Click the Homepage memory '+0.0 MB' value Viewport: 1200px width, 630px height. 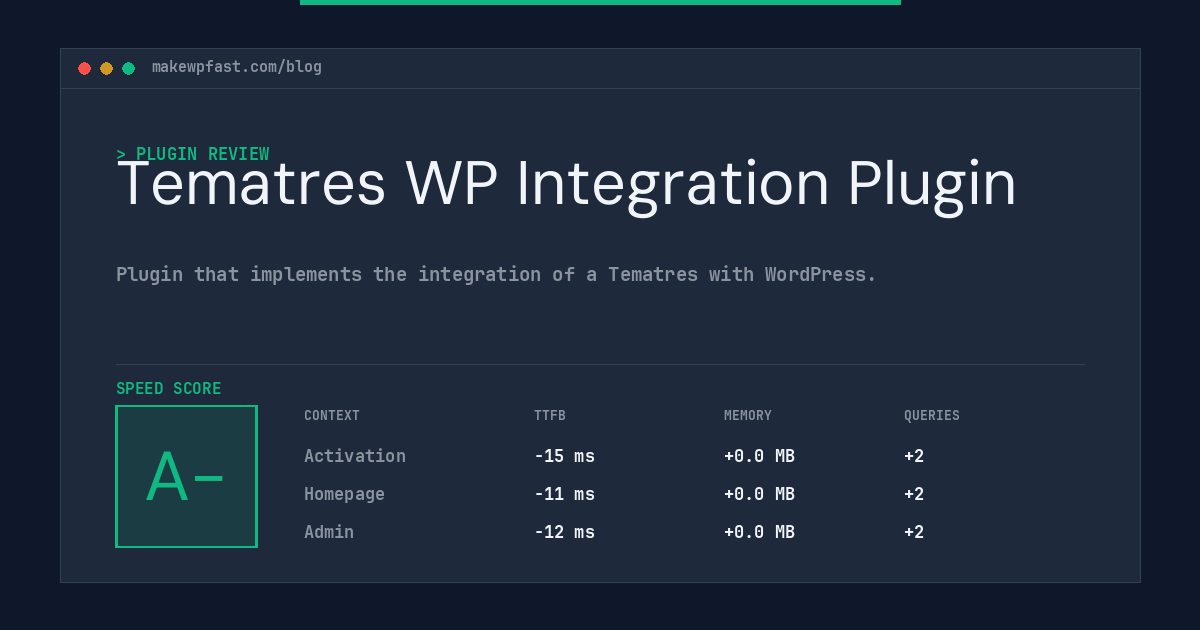pyautogui.click(x=759, y=494)
